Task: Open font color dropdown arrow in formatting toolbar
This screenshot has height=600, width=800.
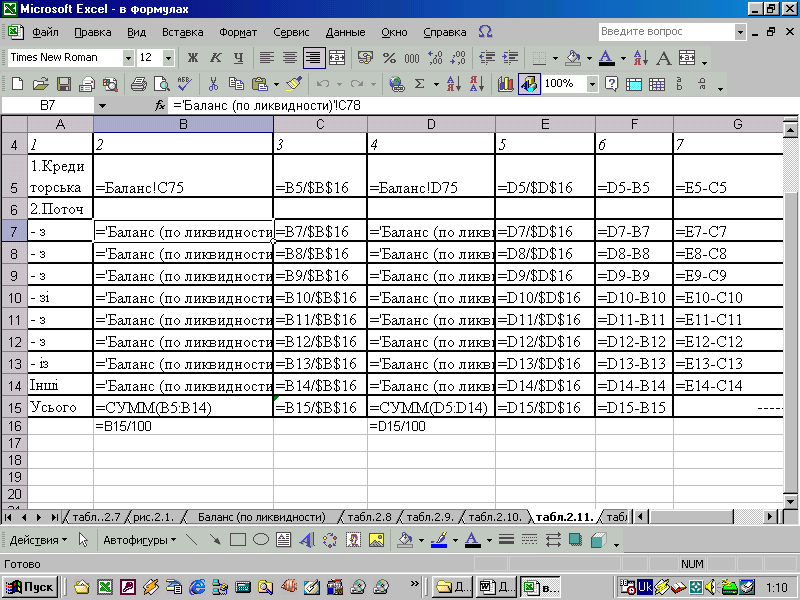Action: [623, 58]
